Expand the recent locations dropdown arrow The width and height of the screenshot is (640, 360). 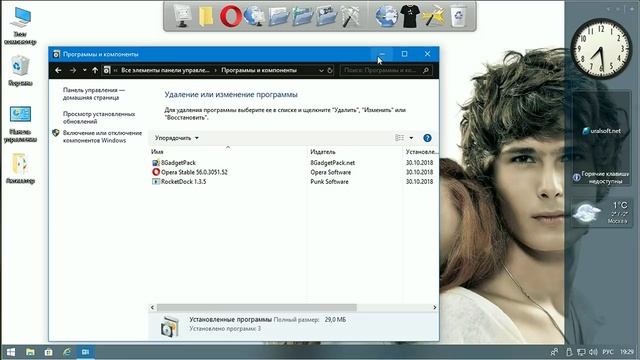84,70
